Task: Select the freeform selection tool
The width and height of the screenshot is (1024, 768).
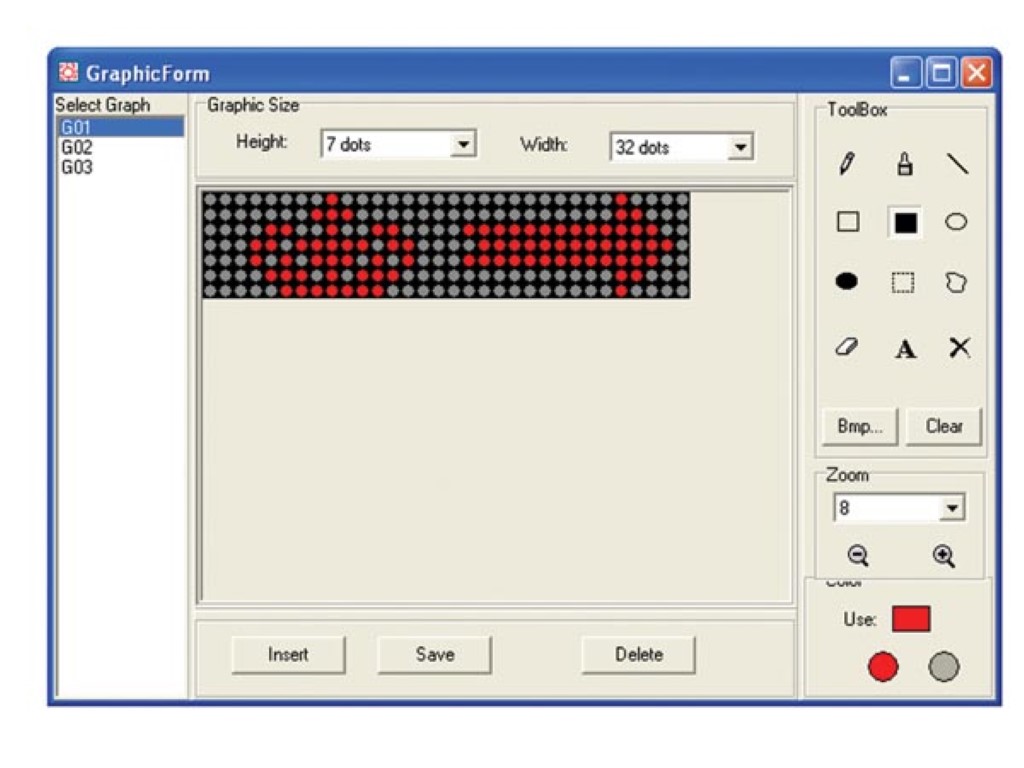Action: [956, 283]
